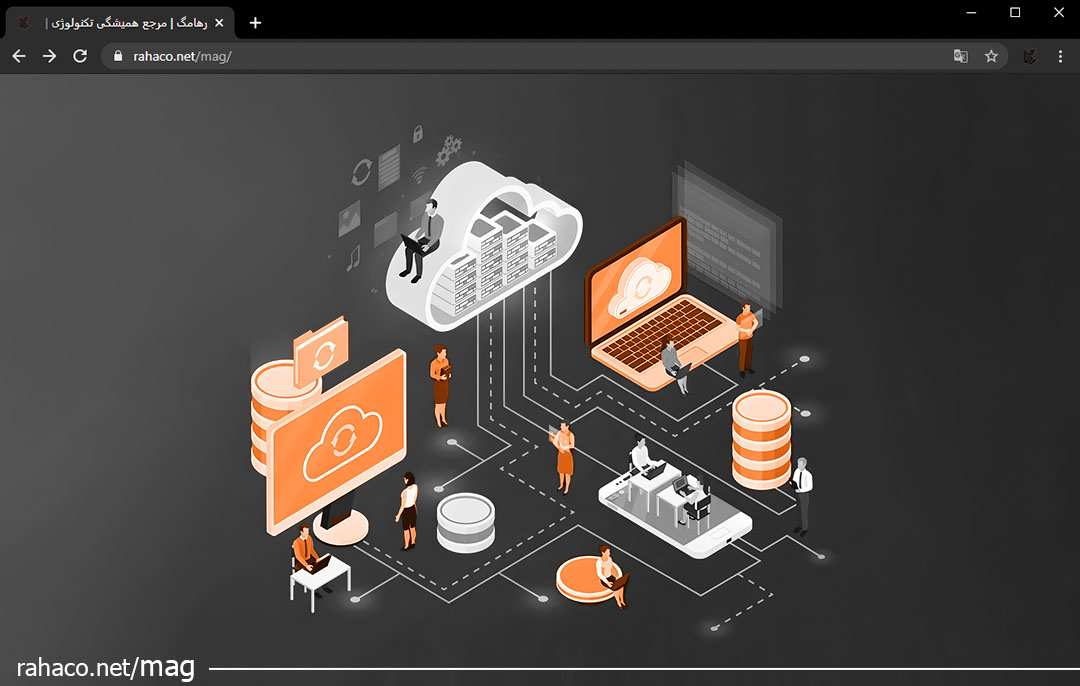Image resolution: width=1080 pixels, height=686 pixels.
Task: Open a new tab with plus button
Action: tap(255, 22)
